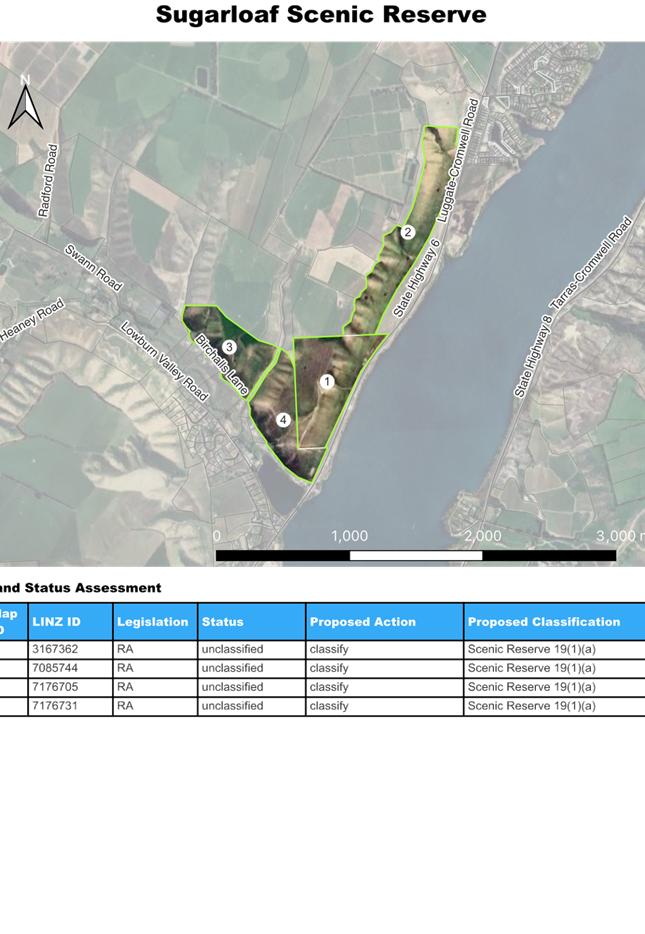Click the north arrow compass icon
This screenshot has width=645, height=934.
click(x=23, y=103)
